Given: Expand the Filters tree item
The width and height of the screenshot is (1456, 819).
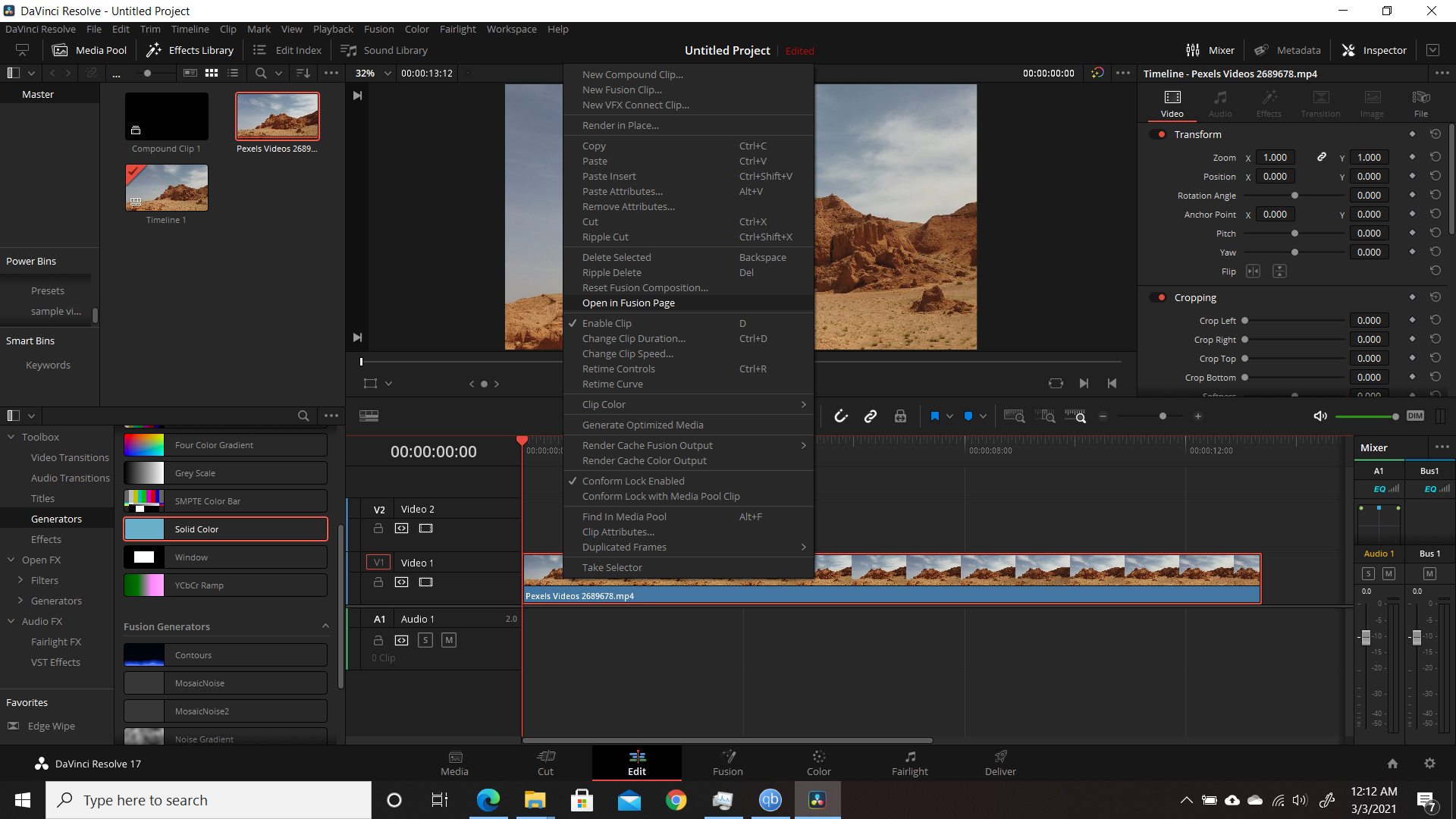Looking at the screenshot, I should [x=20, y=580].
